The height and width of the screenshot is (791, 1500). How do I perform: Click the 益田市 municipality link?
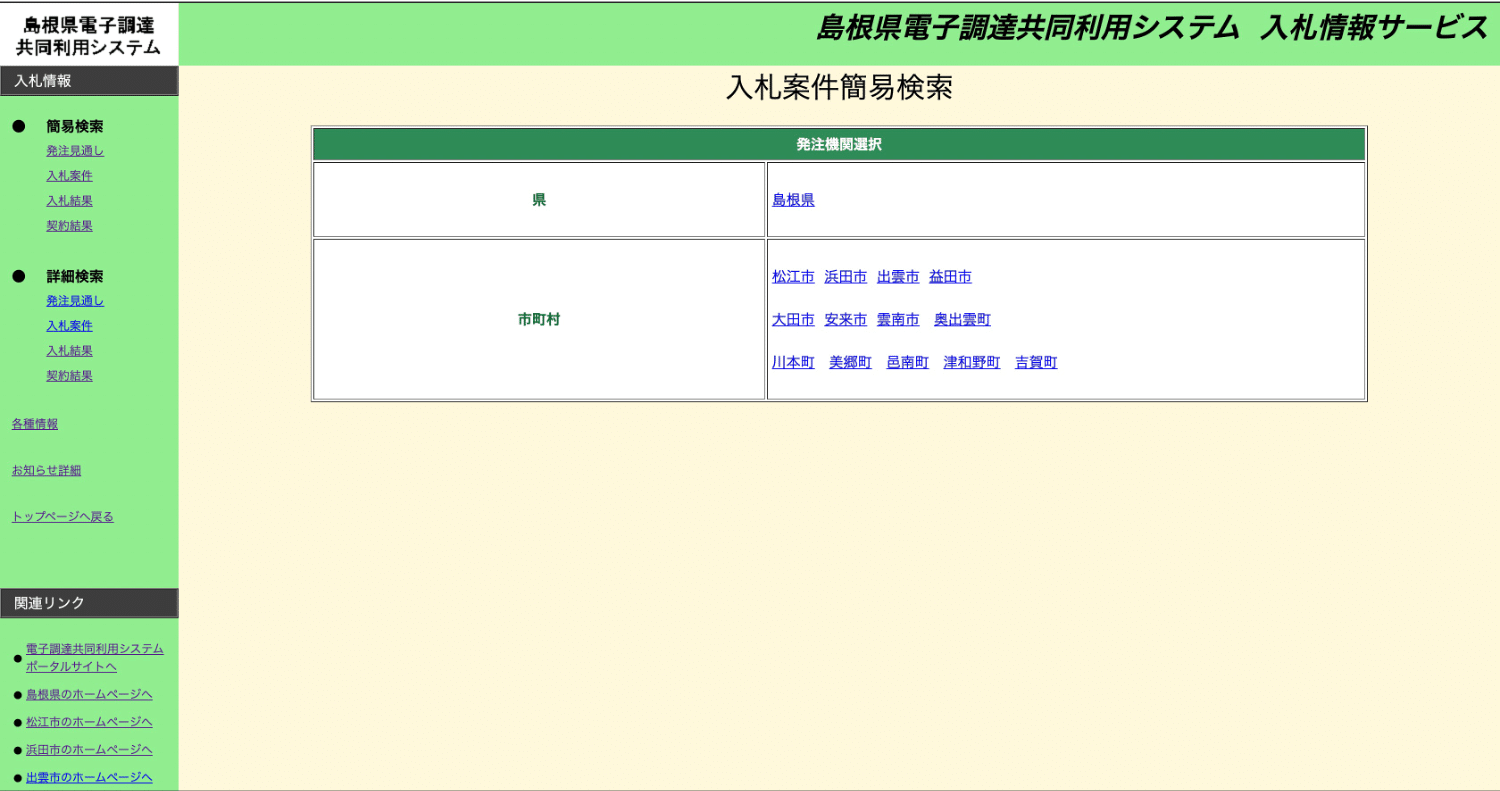(x=949, y=277)
